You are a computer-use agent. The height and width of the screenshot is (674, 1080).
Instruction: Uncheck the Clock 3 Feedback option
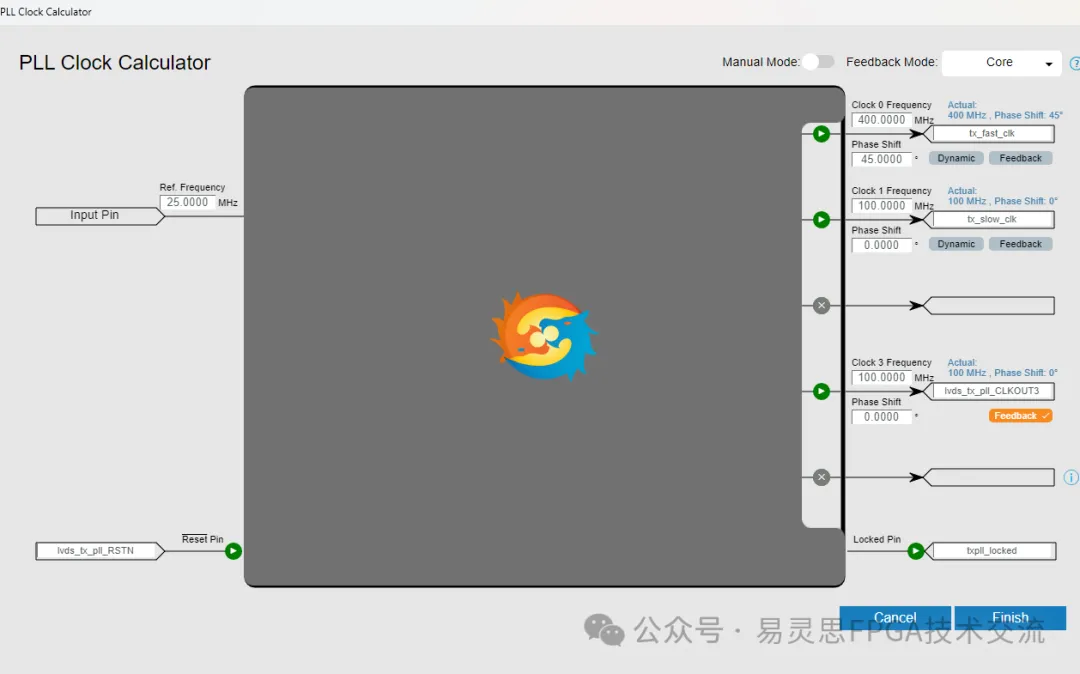click(x=1020, y=416)
